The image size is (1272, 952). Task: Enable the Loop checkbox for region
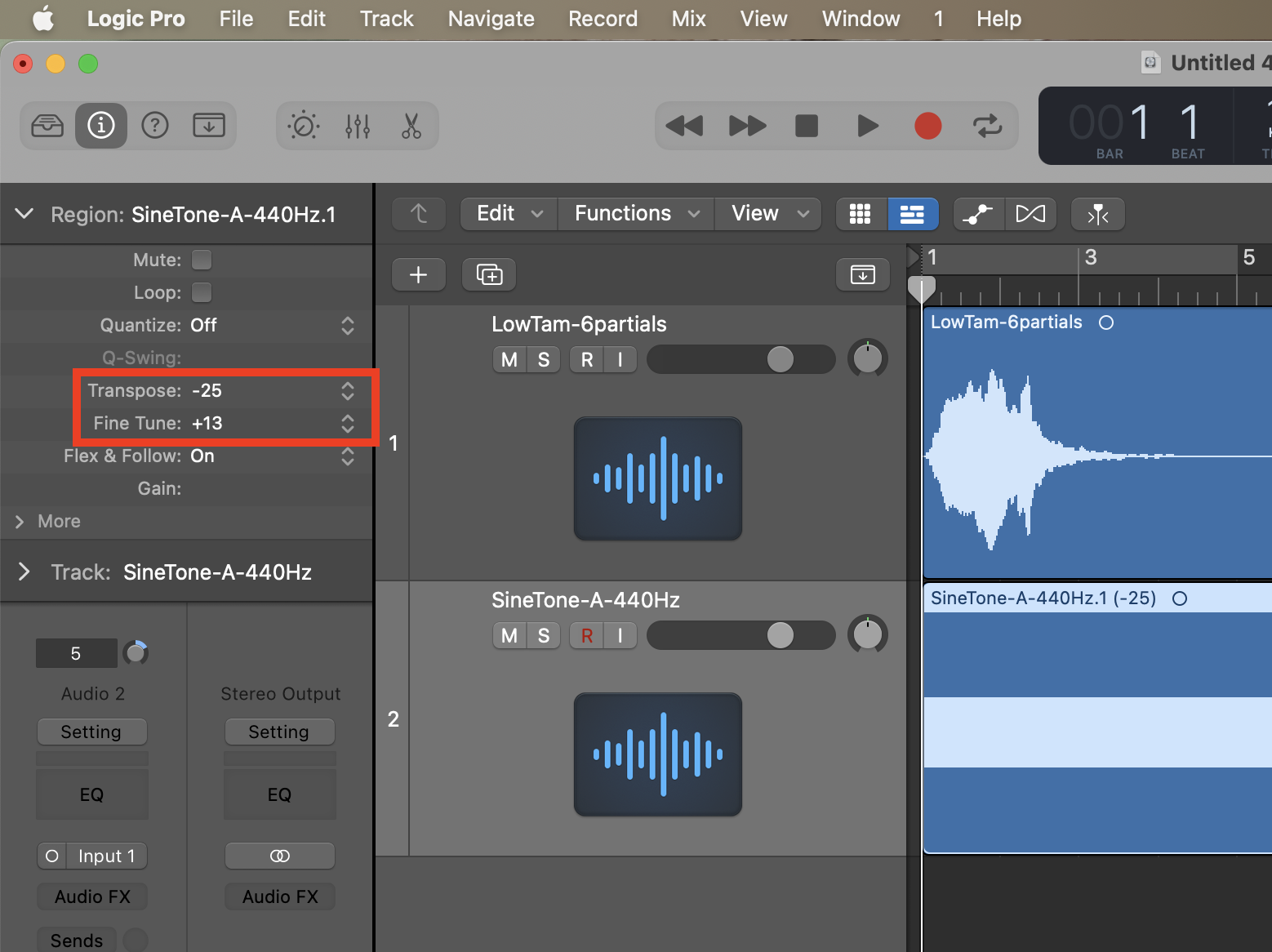pyautogui.click(x=202, y=292)
